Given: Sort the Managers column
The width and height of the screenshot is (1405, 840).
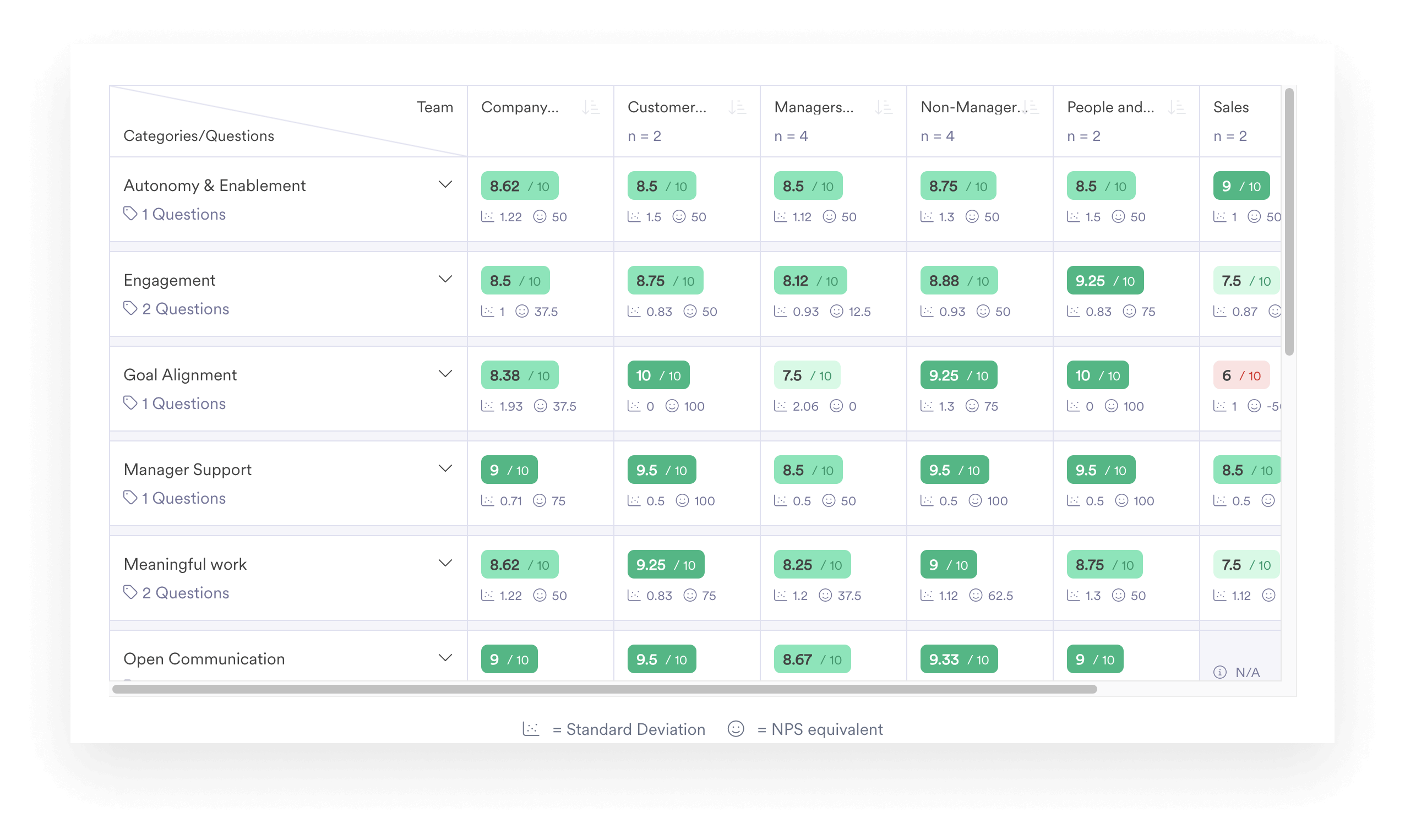Looking at the screenshot, I should [x=883, y=107].
